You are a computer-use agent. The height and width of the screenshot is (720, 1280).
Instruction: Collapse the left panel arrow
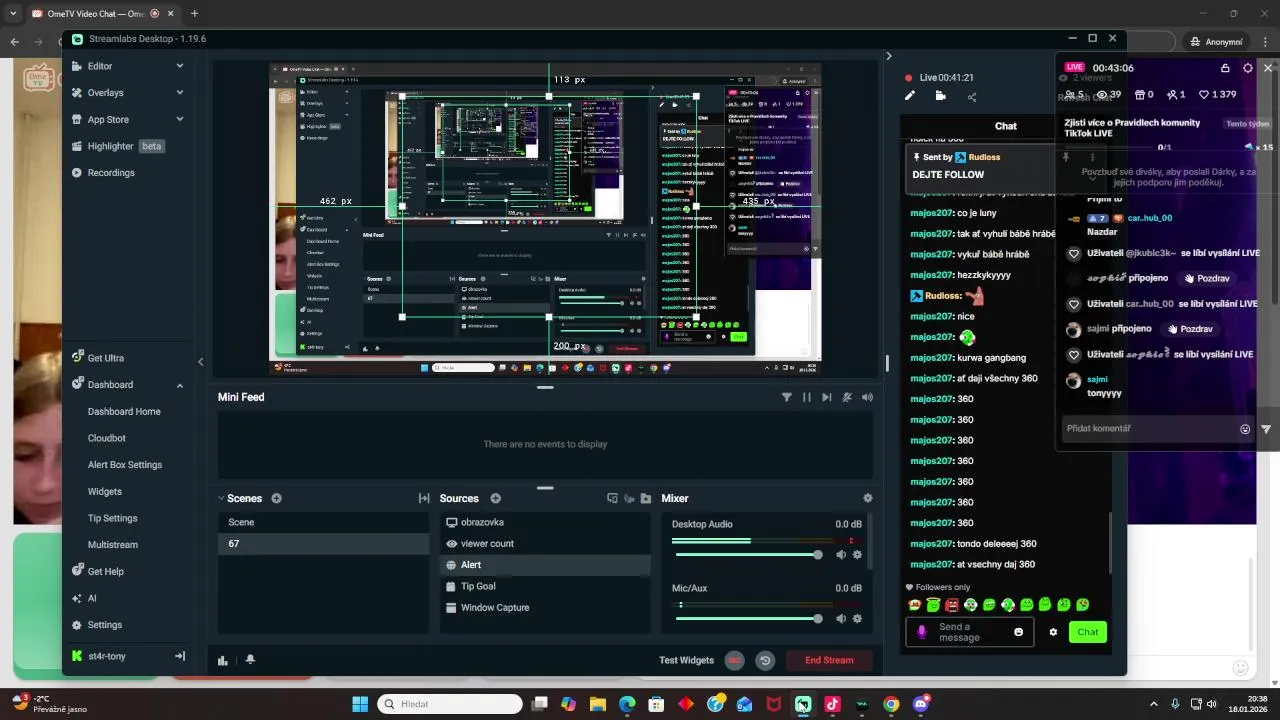tap(200, 362)
